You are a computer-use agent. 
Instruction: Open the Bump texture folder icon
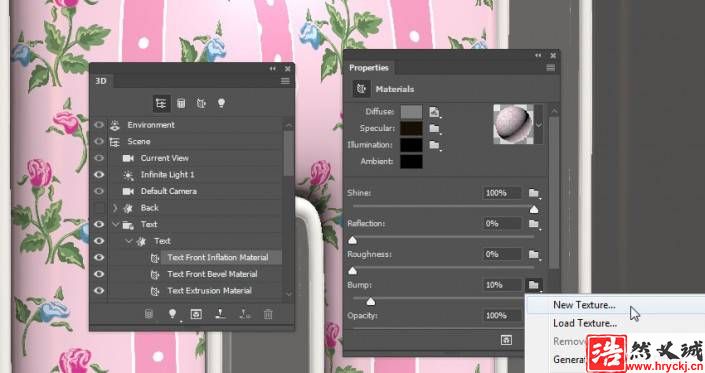pos(534,285)
